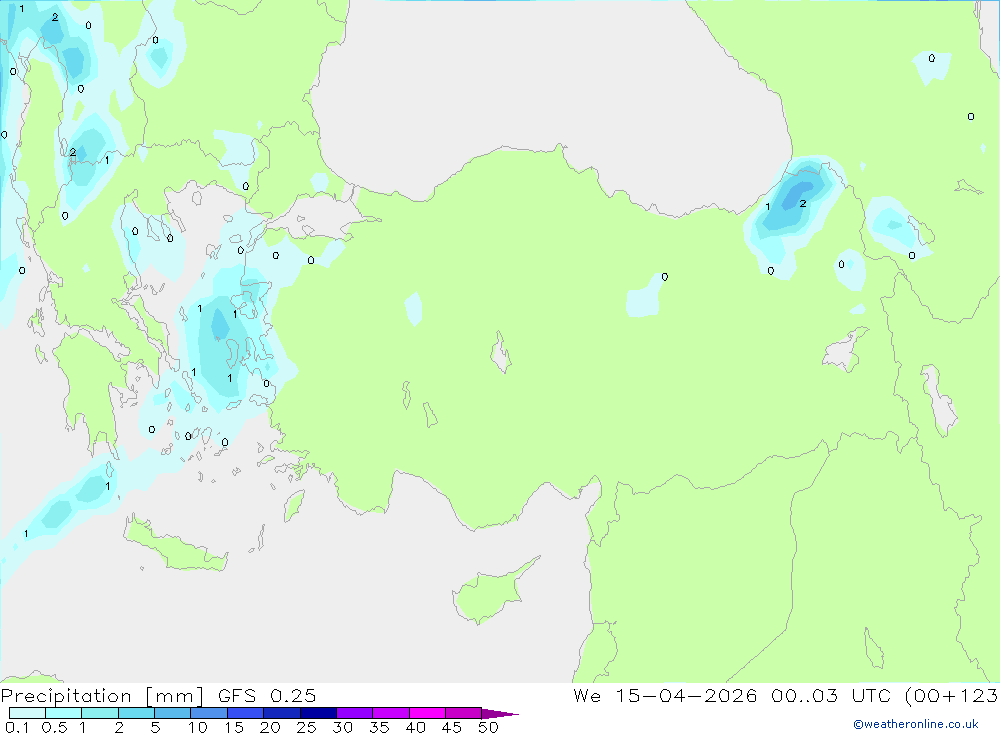Click the "GFS 0.25" model label
This screenshot has height=733, width=1000.
pyautogui.click(x=267, y=696)
